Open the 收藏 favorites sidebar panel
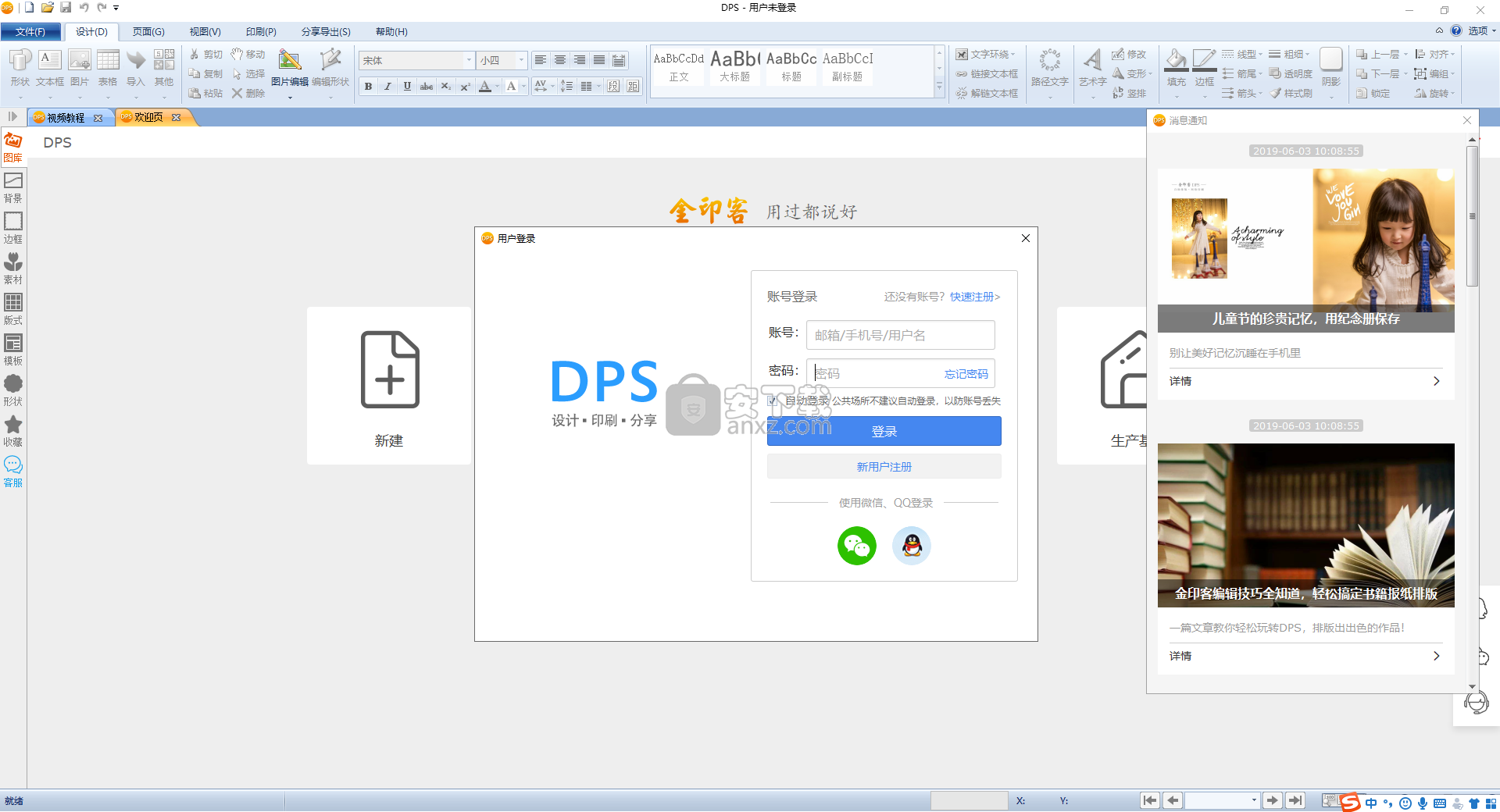Viewport: 1500px width, 812px height. pos(12,431)
